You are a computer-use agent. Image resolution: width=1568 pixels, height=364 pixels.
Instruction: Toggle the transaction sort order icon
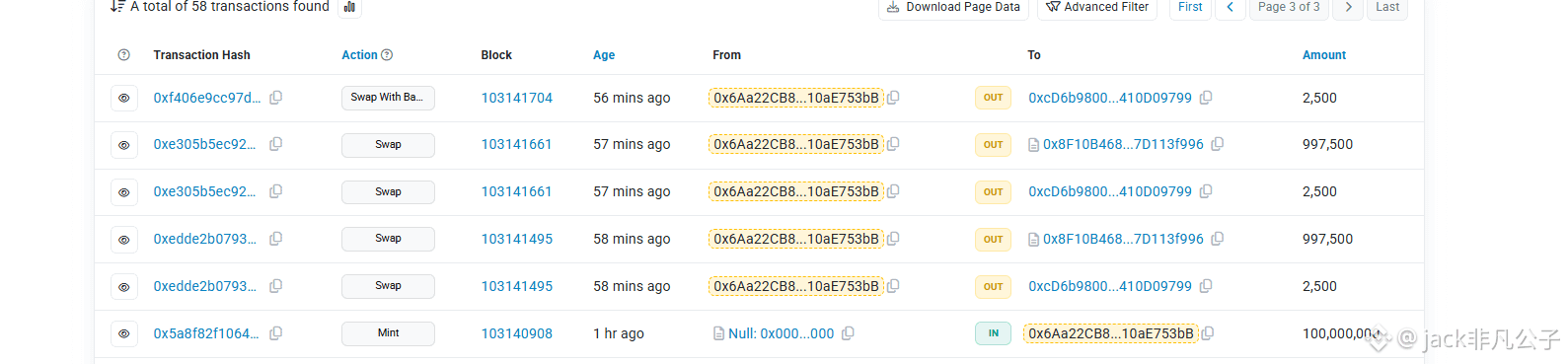tap(117, 7)
